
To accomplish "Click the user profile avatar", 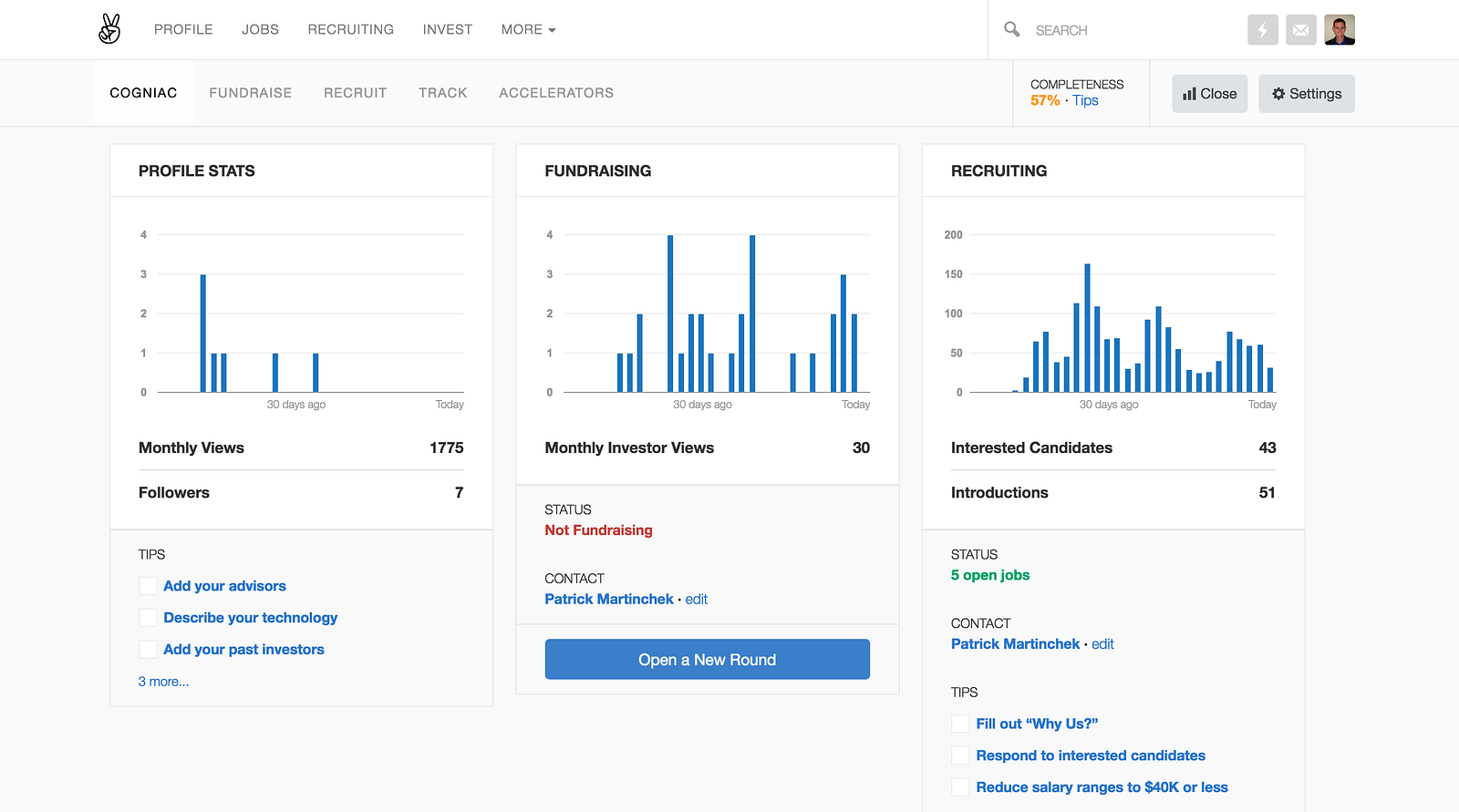I will 1340,30.
